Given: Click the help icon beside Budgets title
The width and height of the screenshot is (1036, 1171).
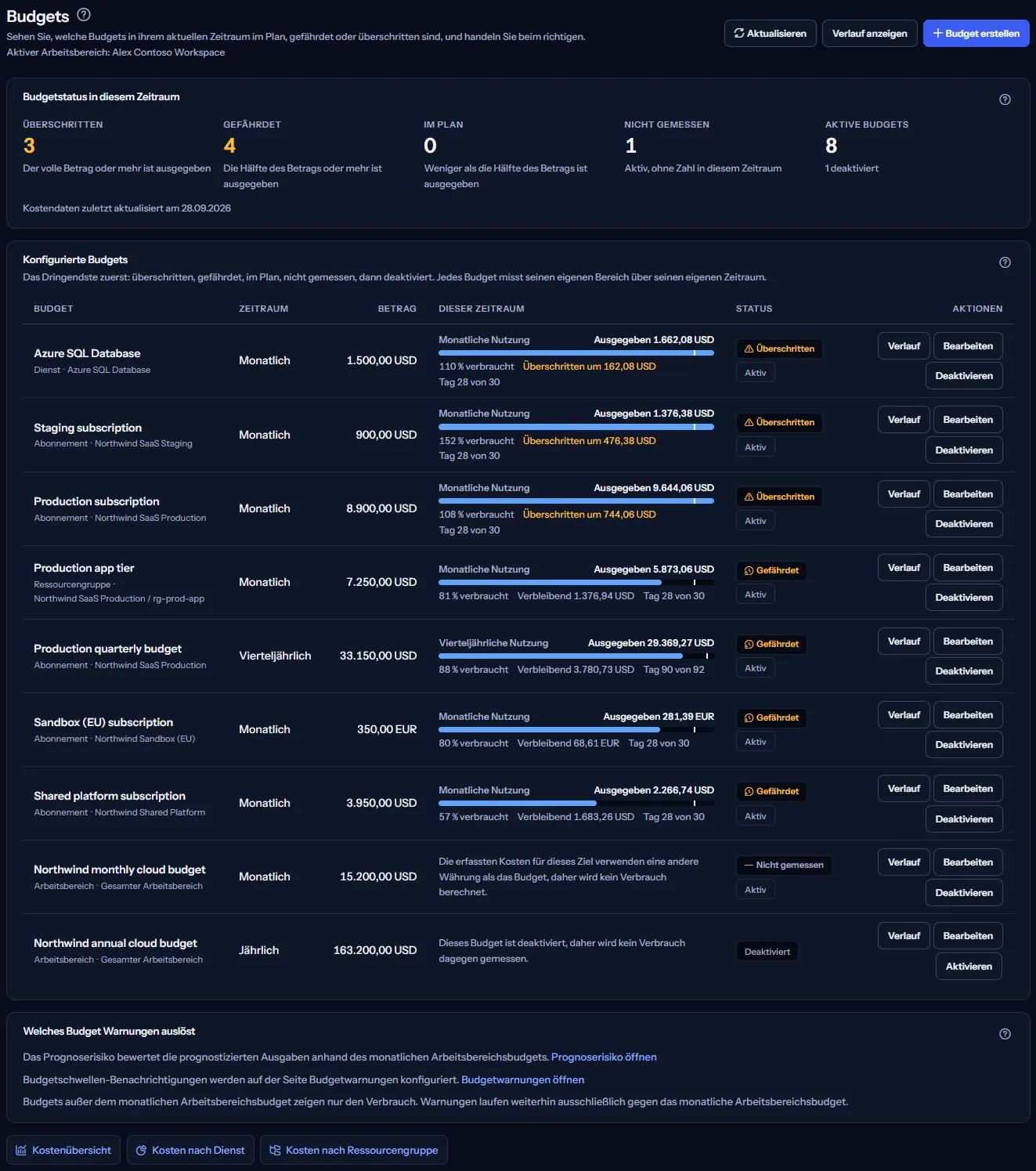Looking at the screenshot, I should [x=84, y=14].
